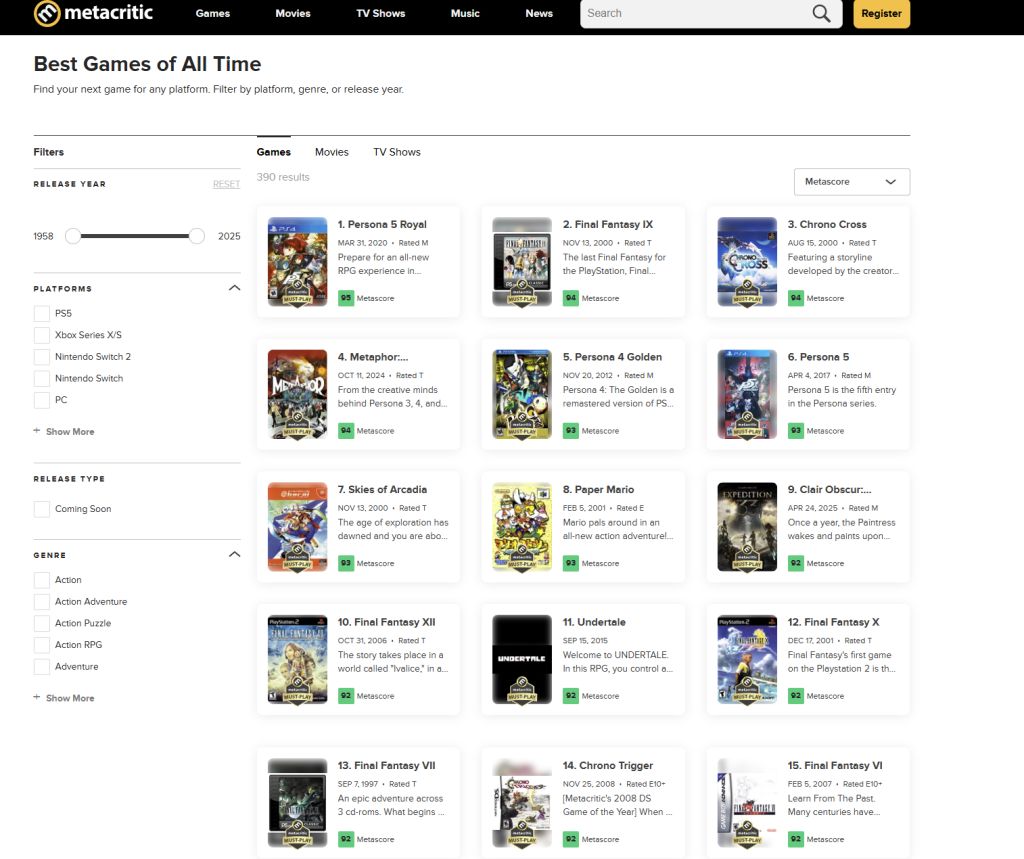Open Final Fantasy IX cover art
1024x859 pixels.
[522, 261]
